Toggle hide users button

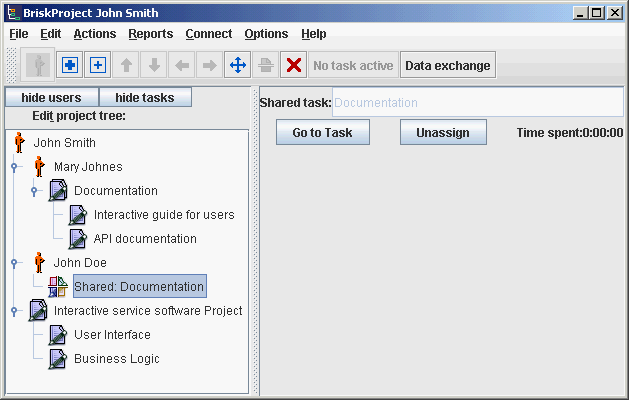coord(51,97)
